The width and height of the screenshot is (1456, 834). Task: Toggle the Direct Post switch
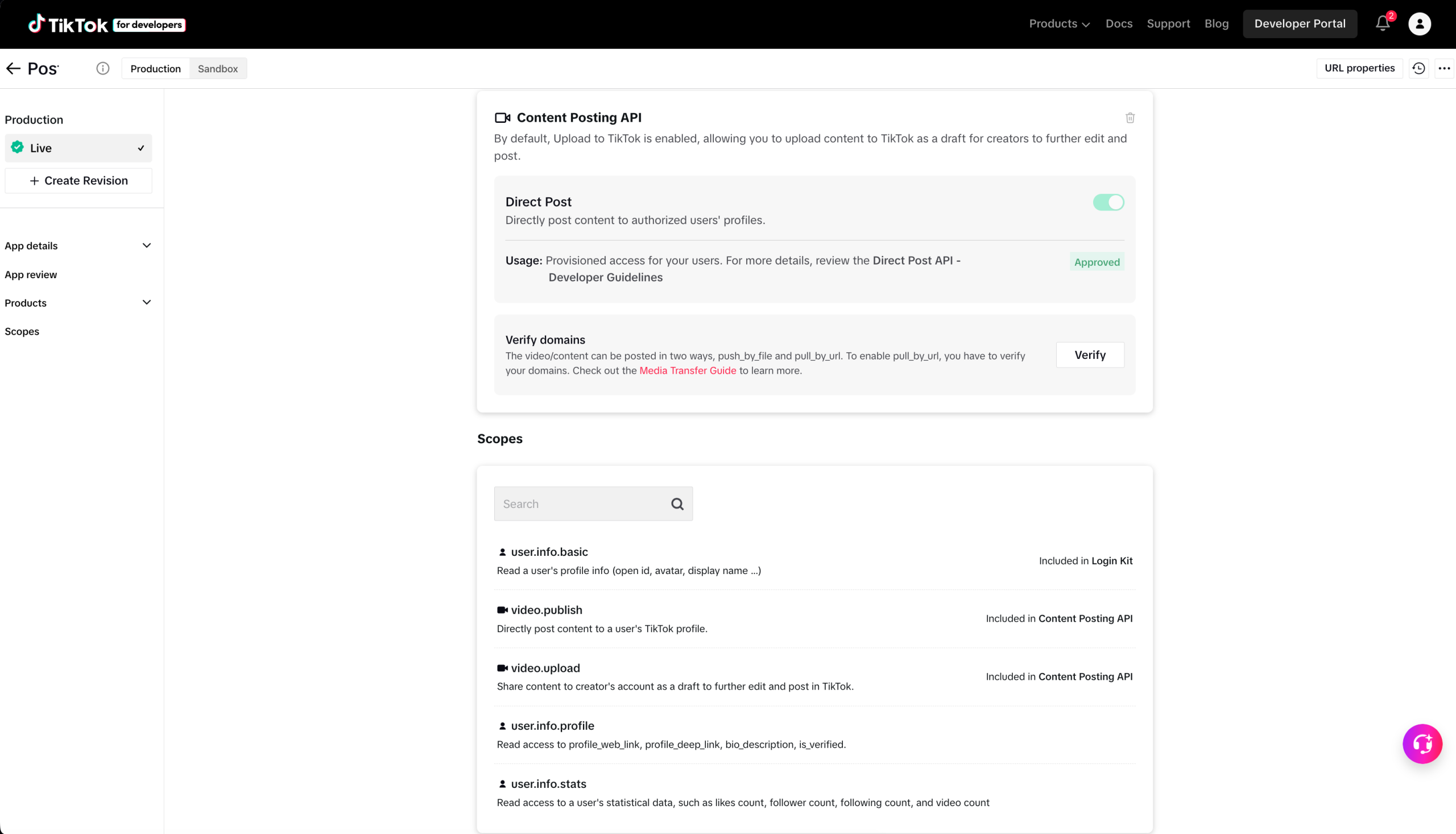[1108, 202]
